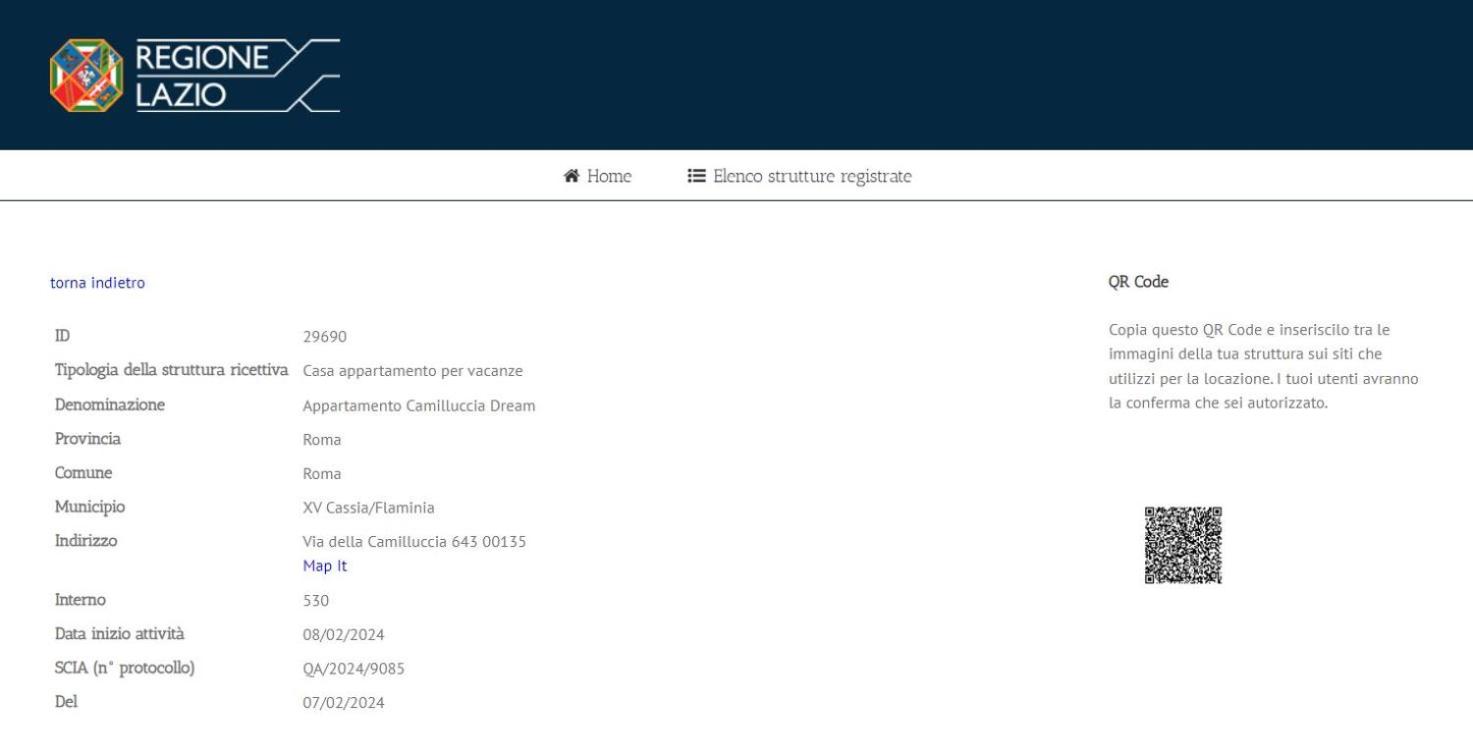Click the QR code image
The image size is (1473, 754).
(1183, 545)
